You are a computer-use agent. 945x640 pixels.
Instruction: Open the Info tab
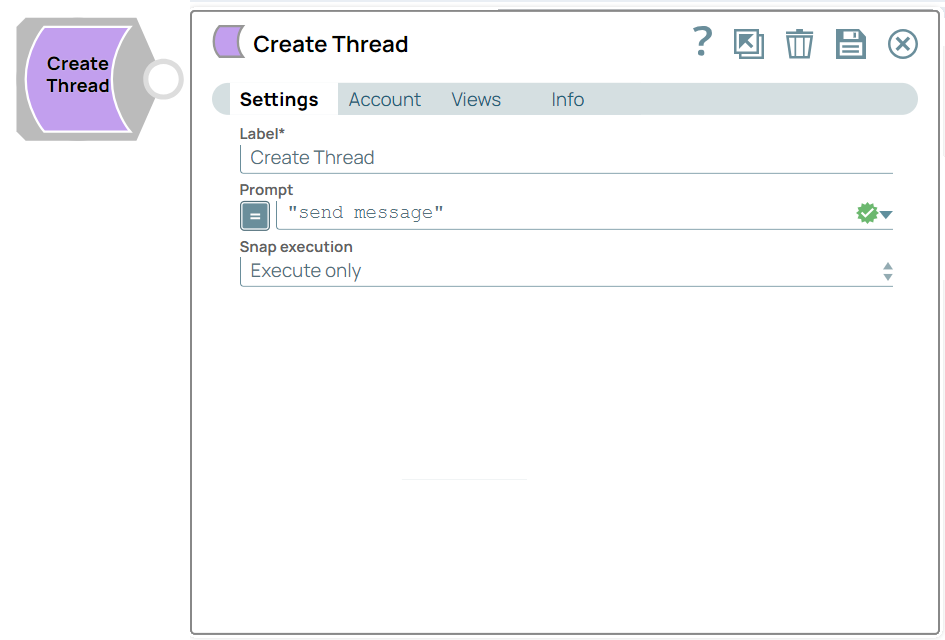567,99
